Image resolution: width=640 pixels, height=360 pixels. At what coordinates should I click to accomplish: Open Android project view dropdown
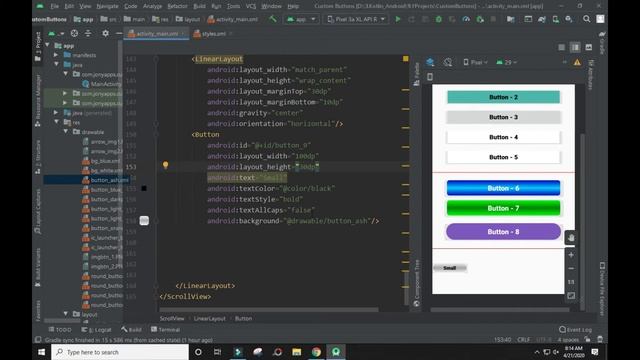(56, 33)
